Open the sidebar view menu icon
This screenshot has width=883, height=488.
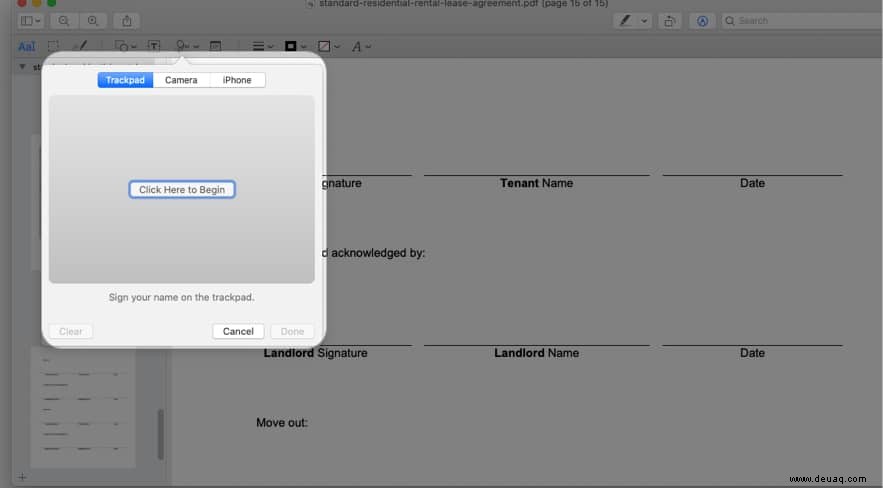pyautogui.click(x=30, y=21)
